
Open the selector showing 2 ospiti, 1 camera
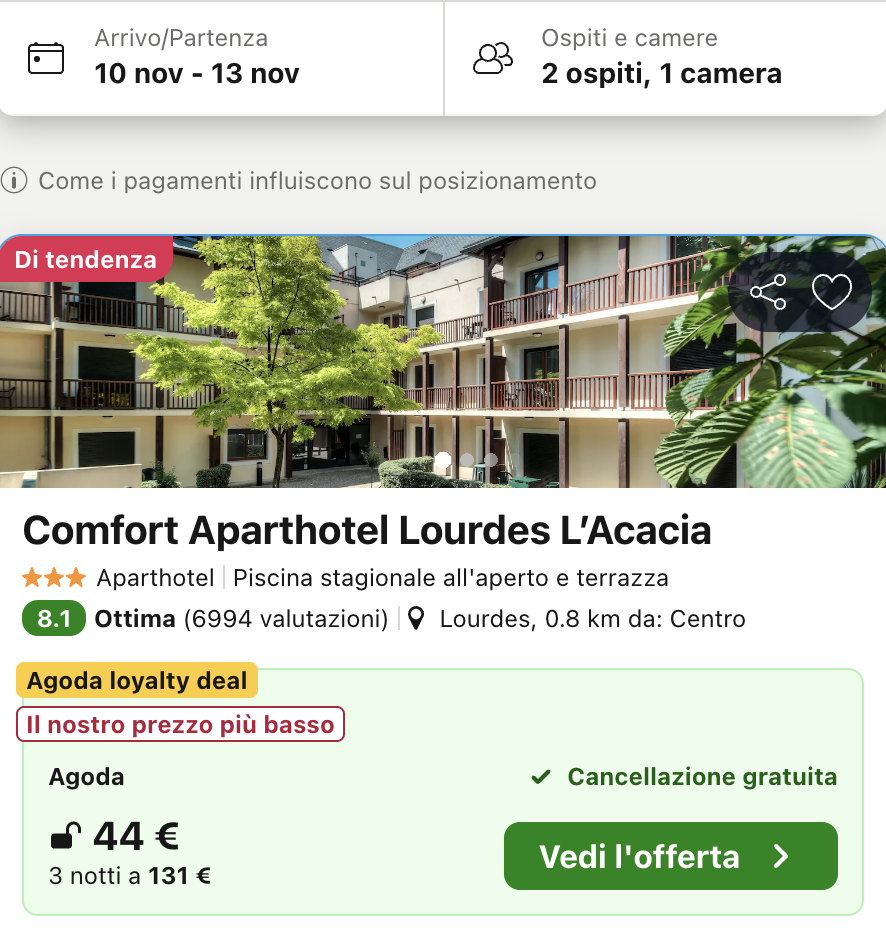(x=660, y=73)
